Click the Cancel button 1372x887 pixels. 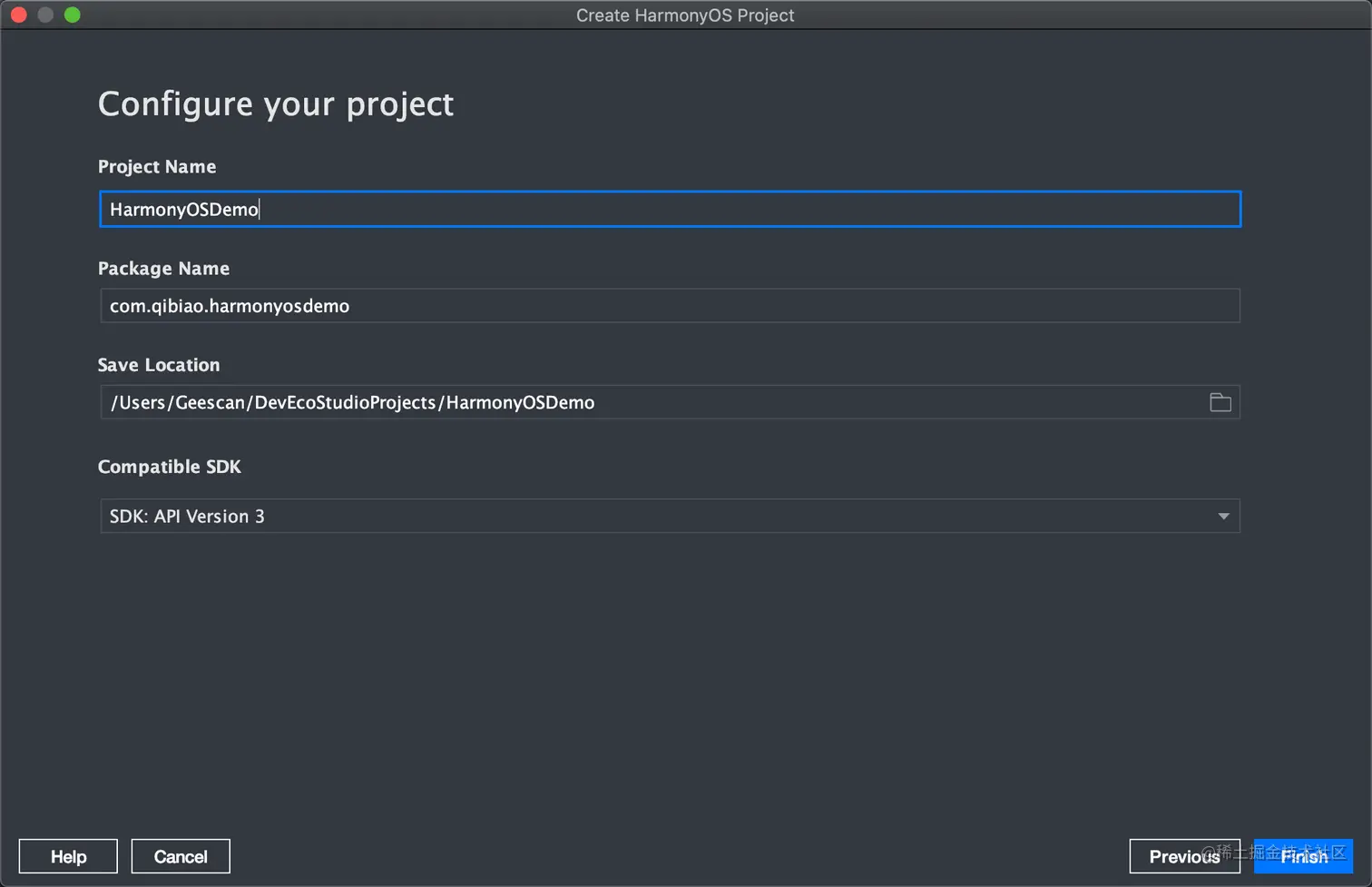pos(181,856)
